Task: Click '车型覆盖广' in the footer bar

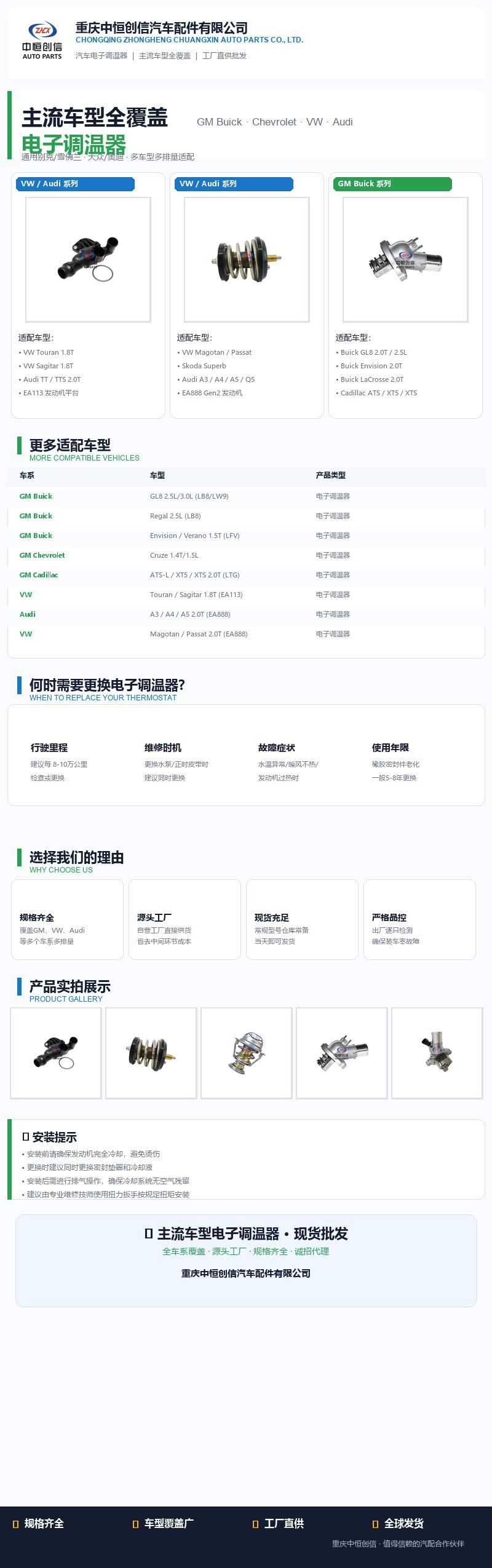Action: (x=169, y=1523)
